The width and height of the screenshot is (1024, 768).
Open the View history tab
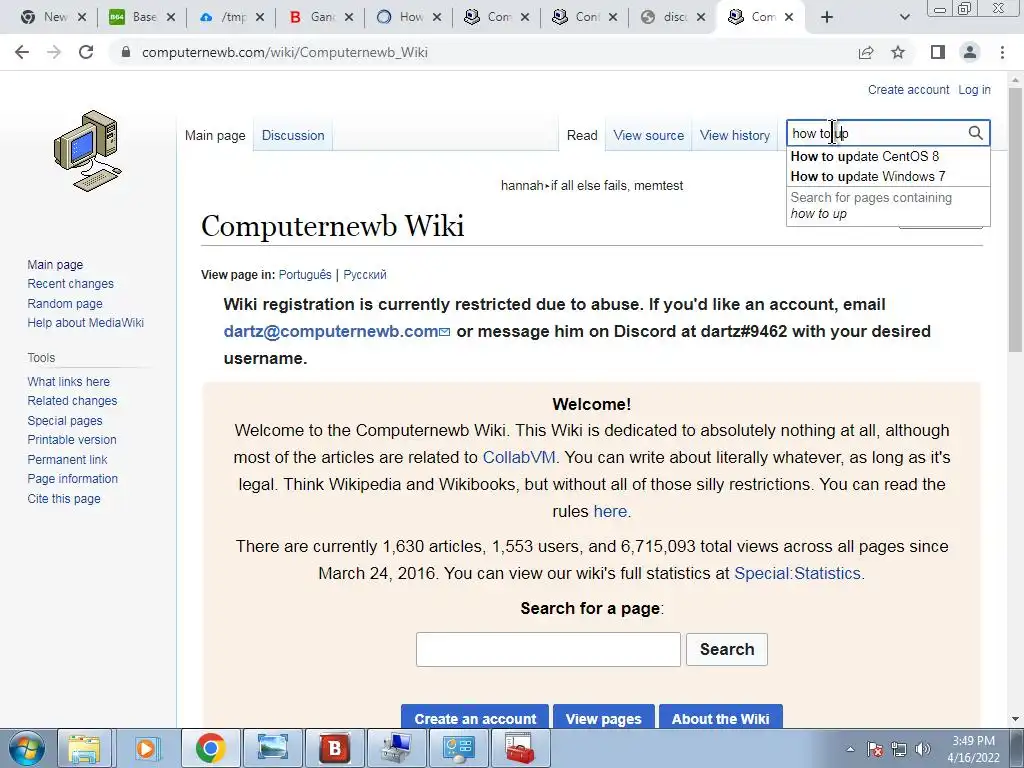[735, 135]
